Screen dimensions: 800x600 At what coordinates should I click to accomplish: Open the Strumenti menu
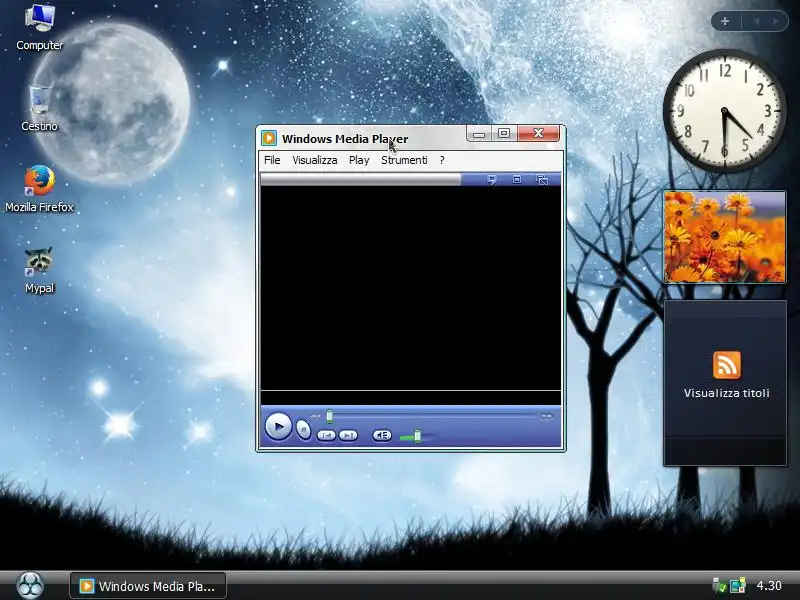[404, 160]
